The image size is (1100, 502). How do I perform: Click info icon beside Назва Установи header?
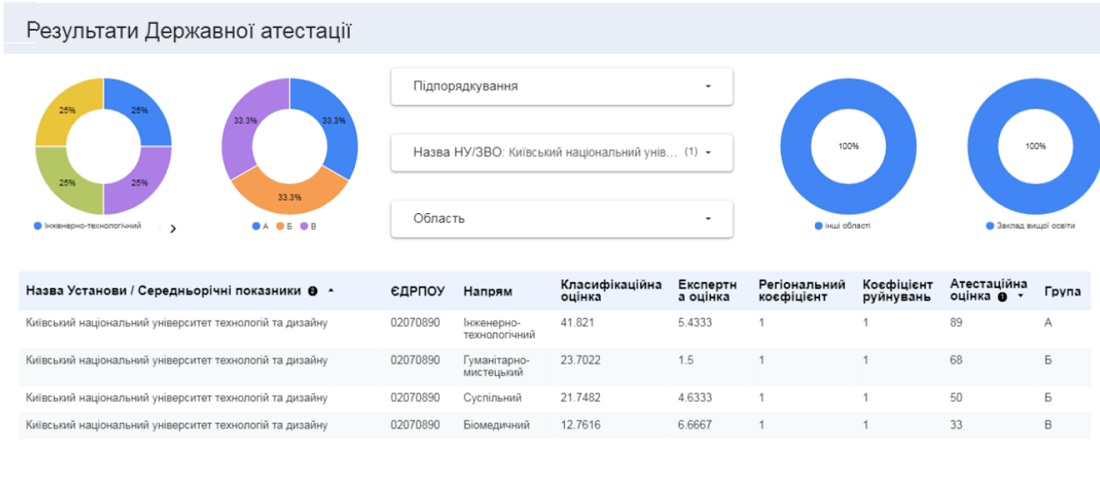313,291
